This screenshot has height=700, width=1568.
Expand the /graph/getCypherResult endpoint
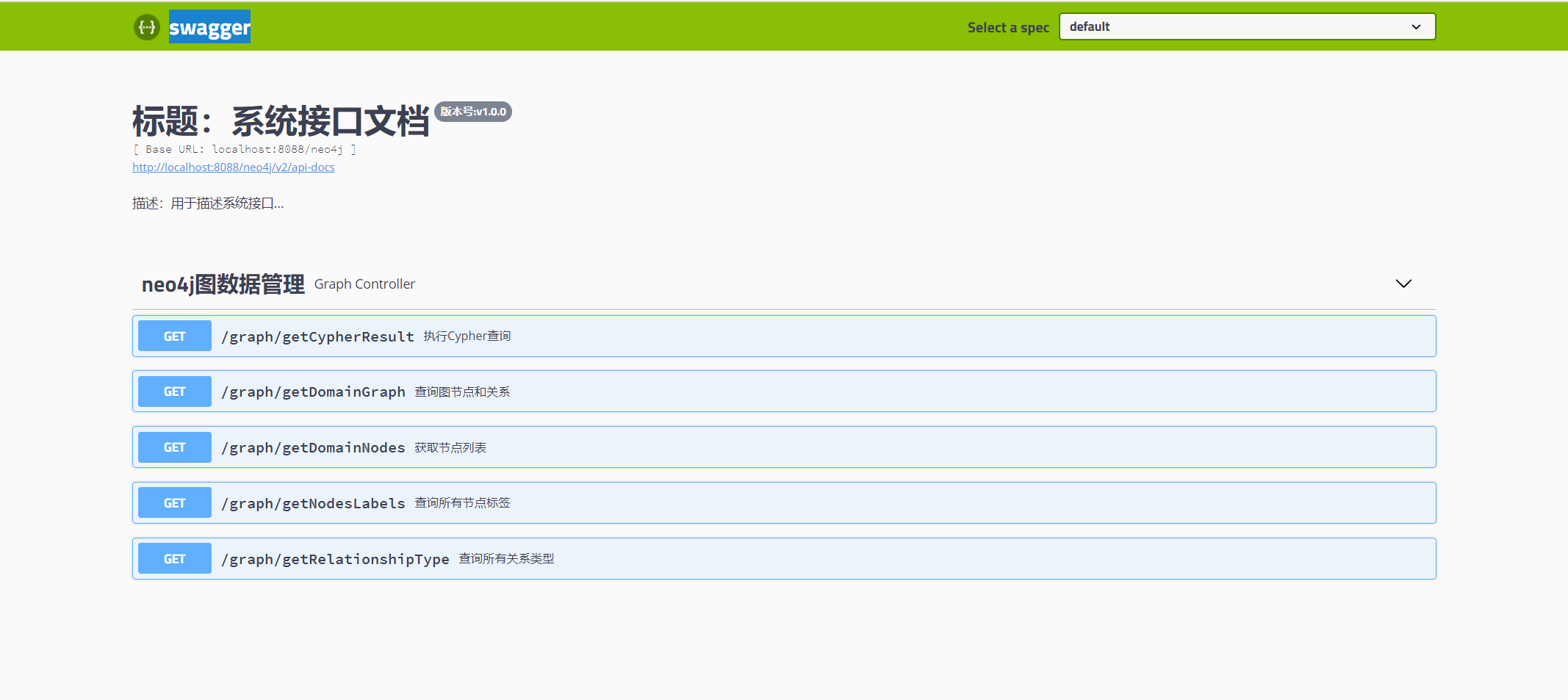click(x=784, y=336)
